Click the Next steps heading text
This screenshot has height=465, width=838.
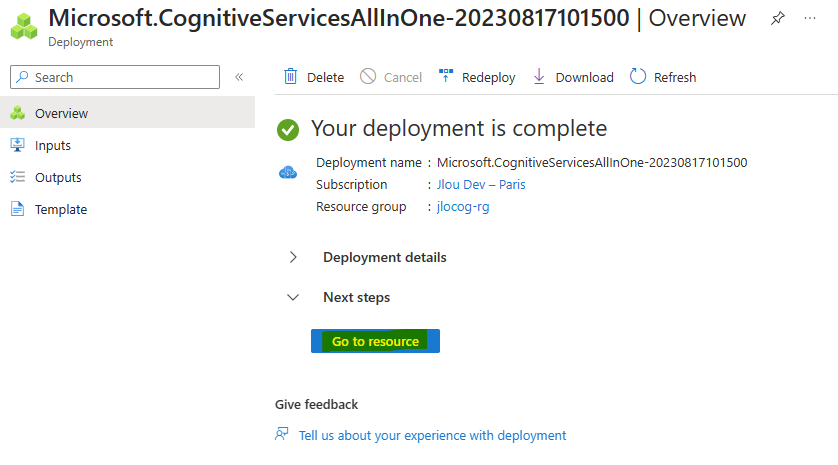click(x=356, y=297)
